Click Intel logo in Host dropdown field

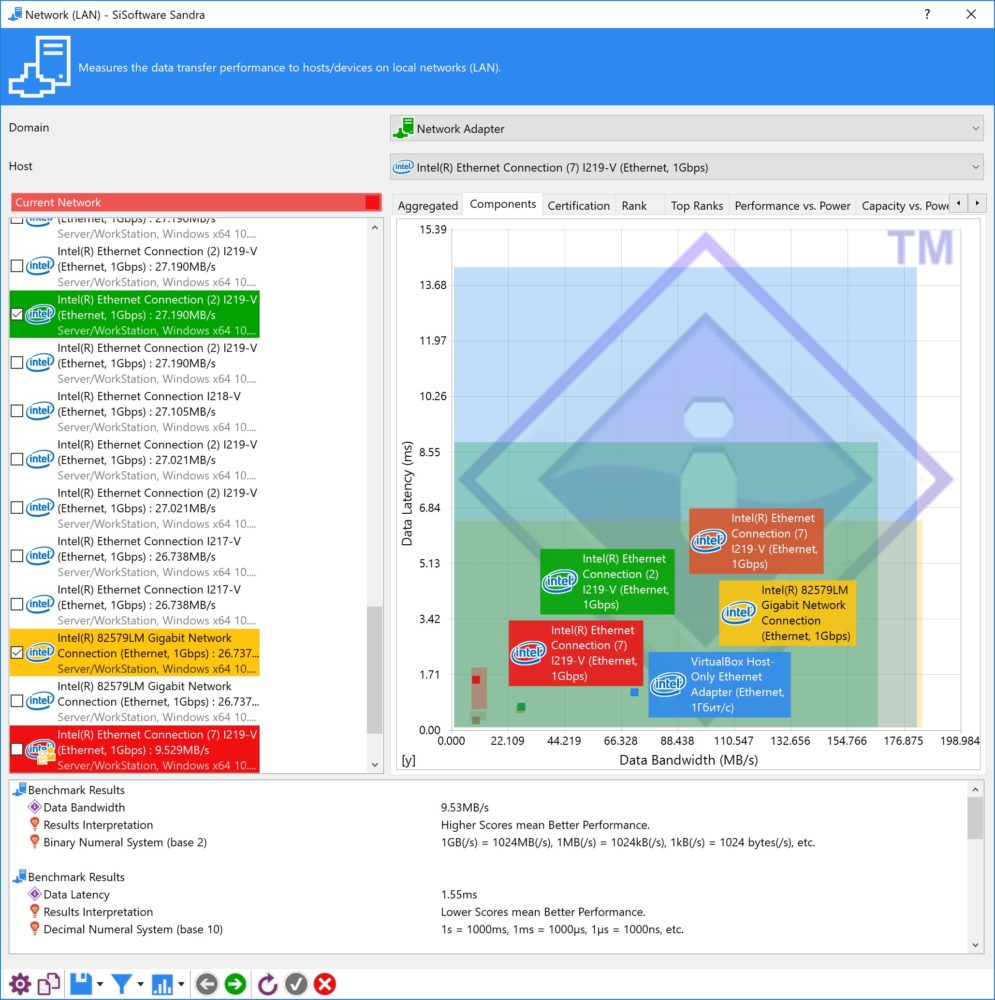(x=403, y=167)
